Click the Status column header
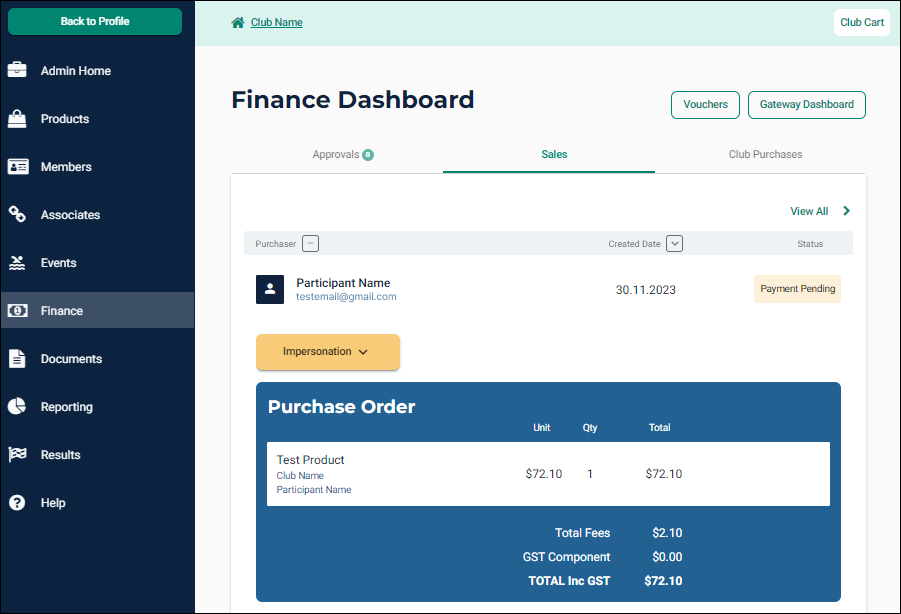This screenshot has width=901, height=614. coord(810,244)
